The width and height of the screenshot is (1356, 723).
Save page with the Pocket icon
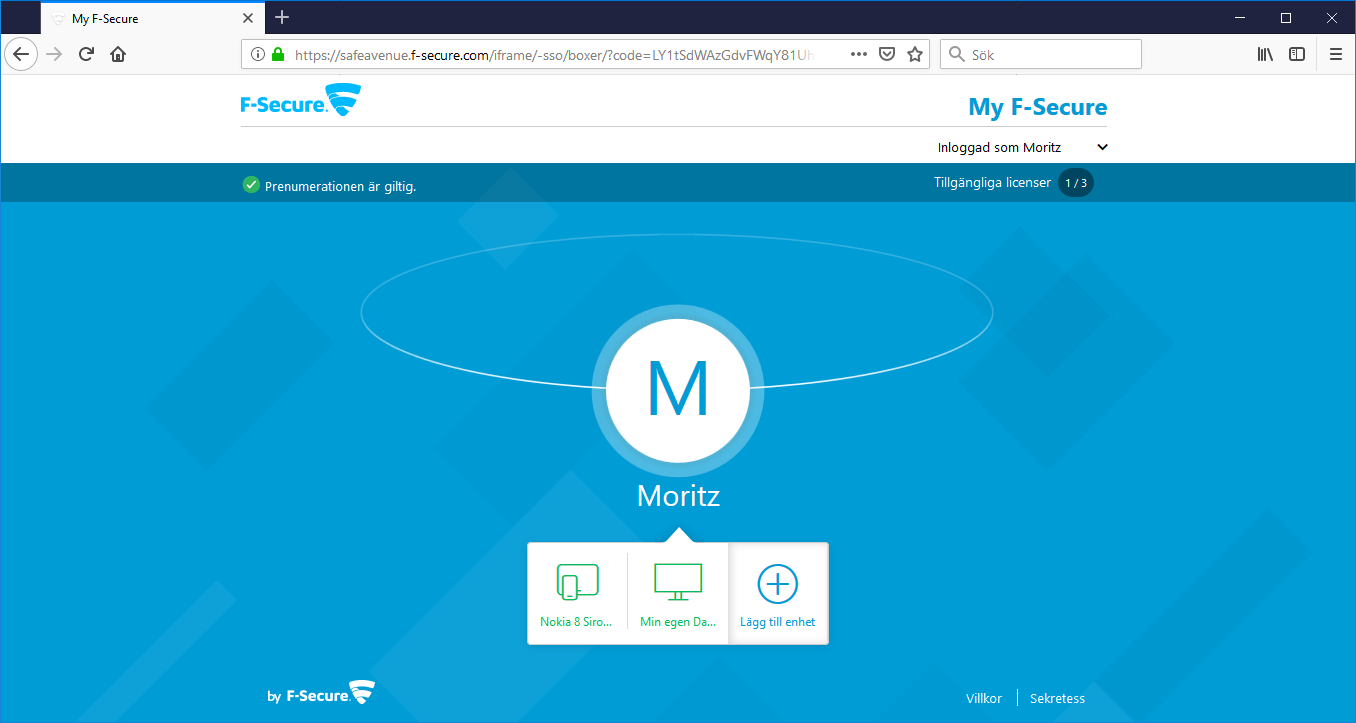click(x=886, y=54)
